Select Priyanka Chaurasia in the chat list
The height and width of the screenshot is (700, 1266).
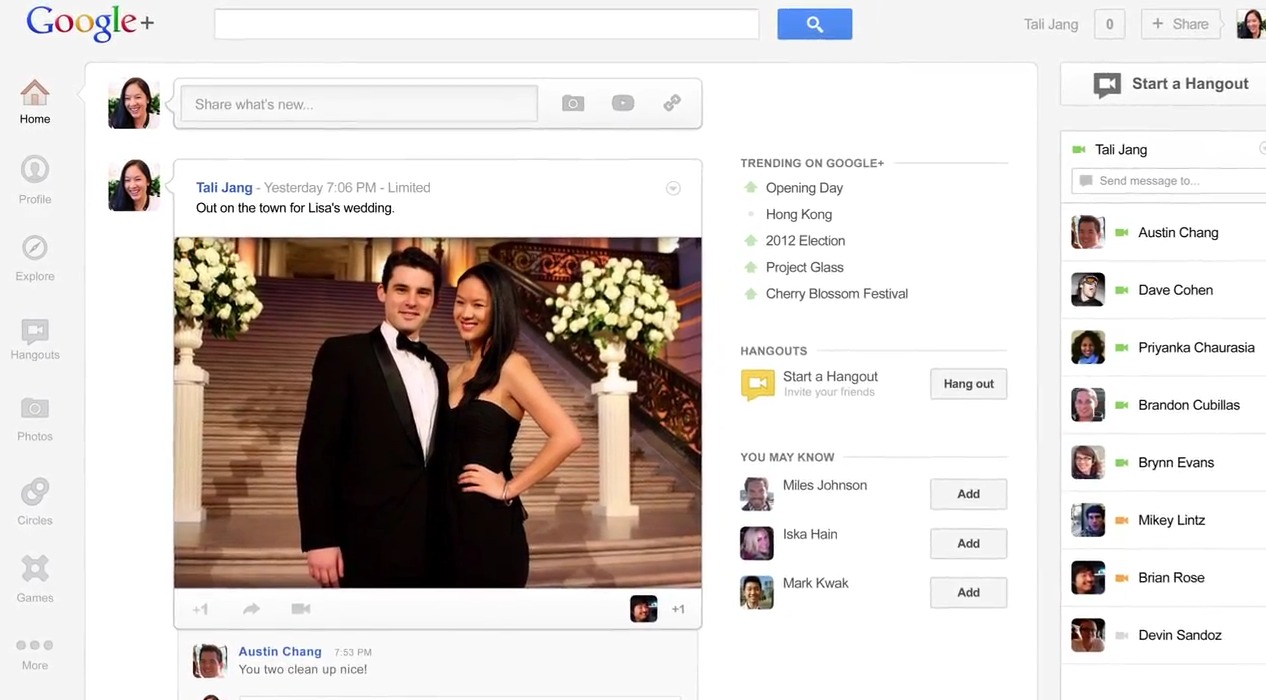1195,348
